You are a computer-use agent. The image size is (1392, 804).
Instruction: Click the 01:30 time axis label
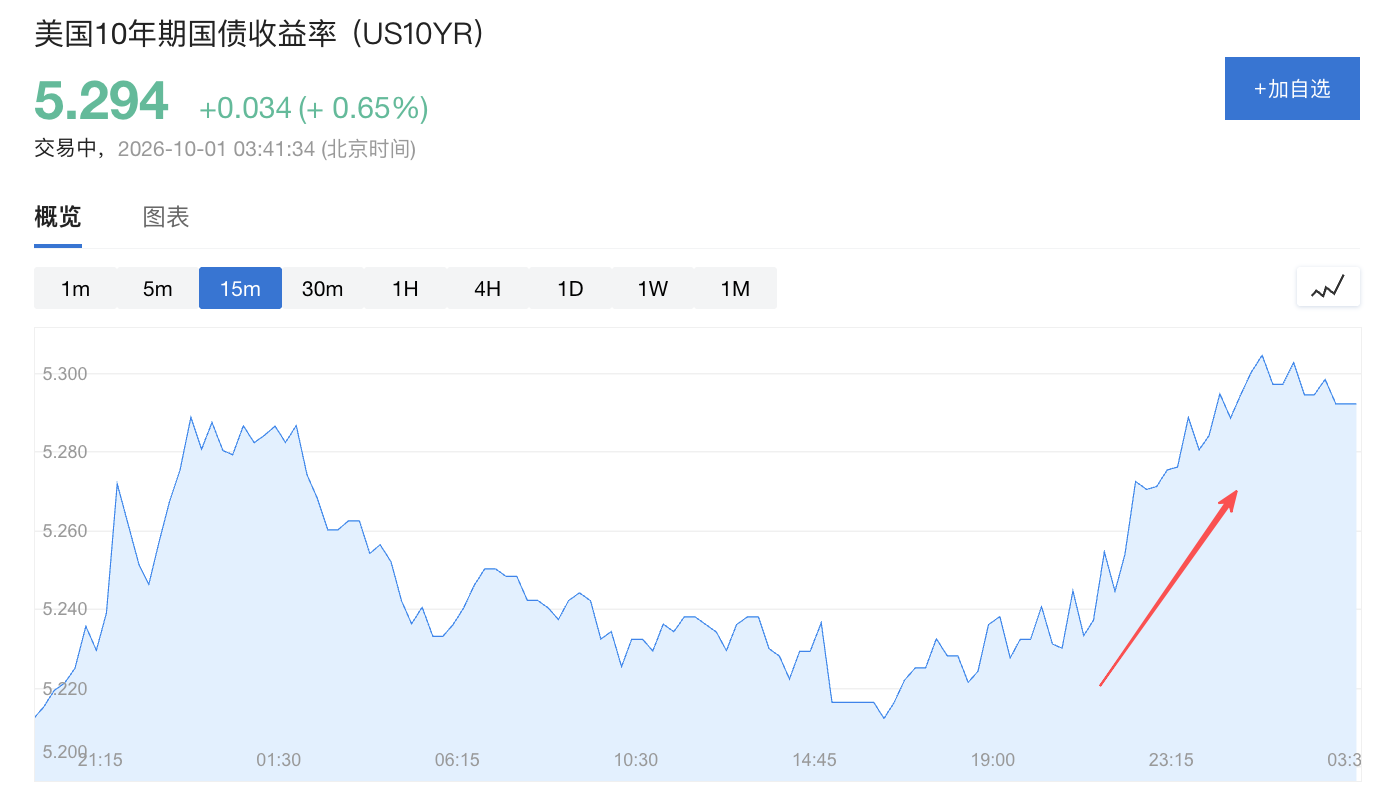[278, 760]
